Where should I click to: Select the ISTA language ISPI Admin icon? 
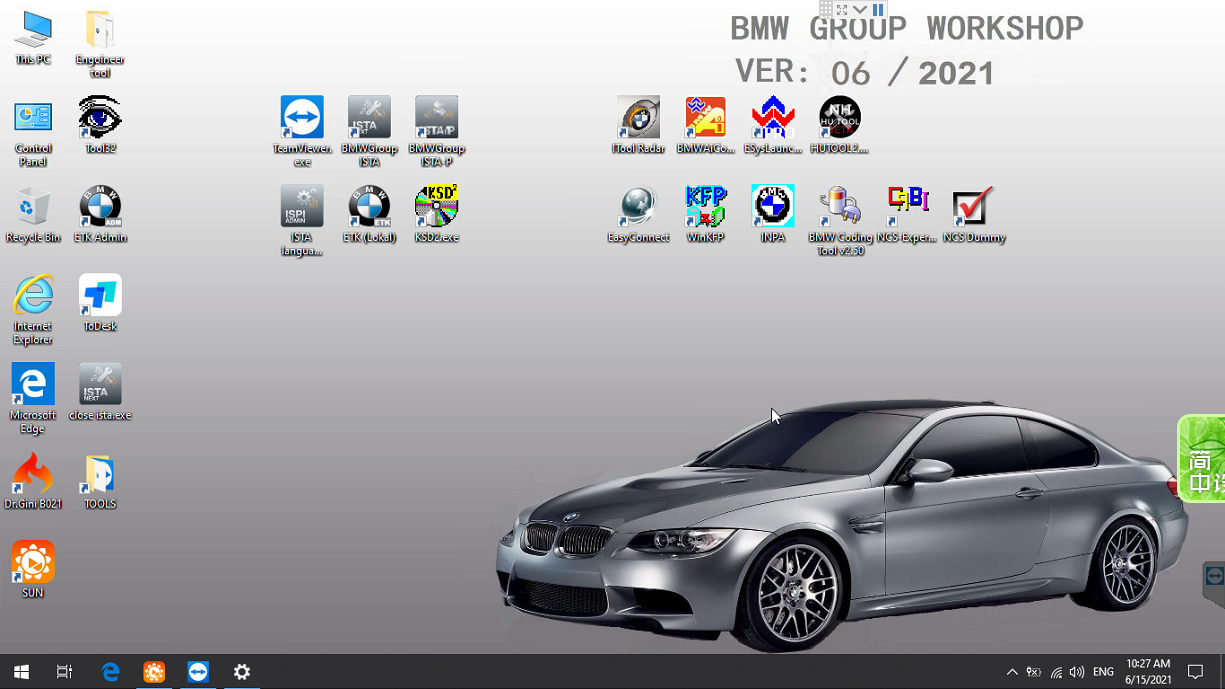(302, 222)
